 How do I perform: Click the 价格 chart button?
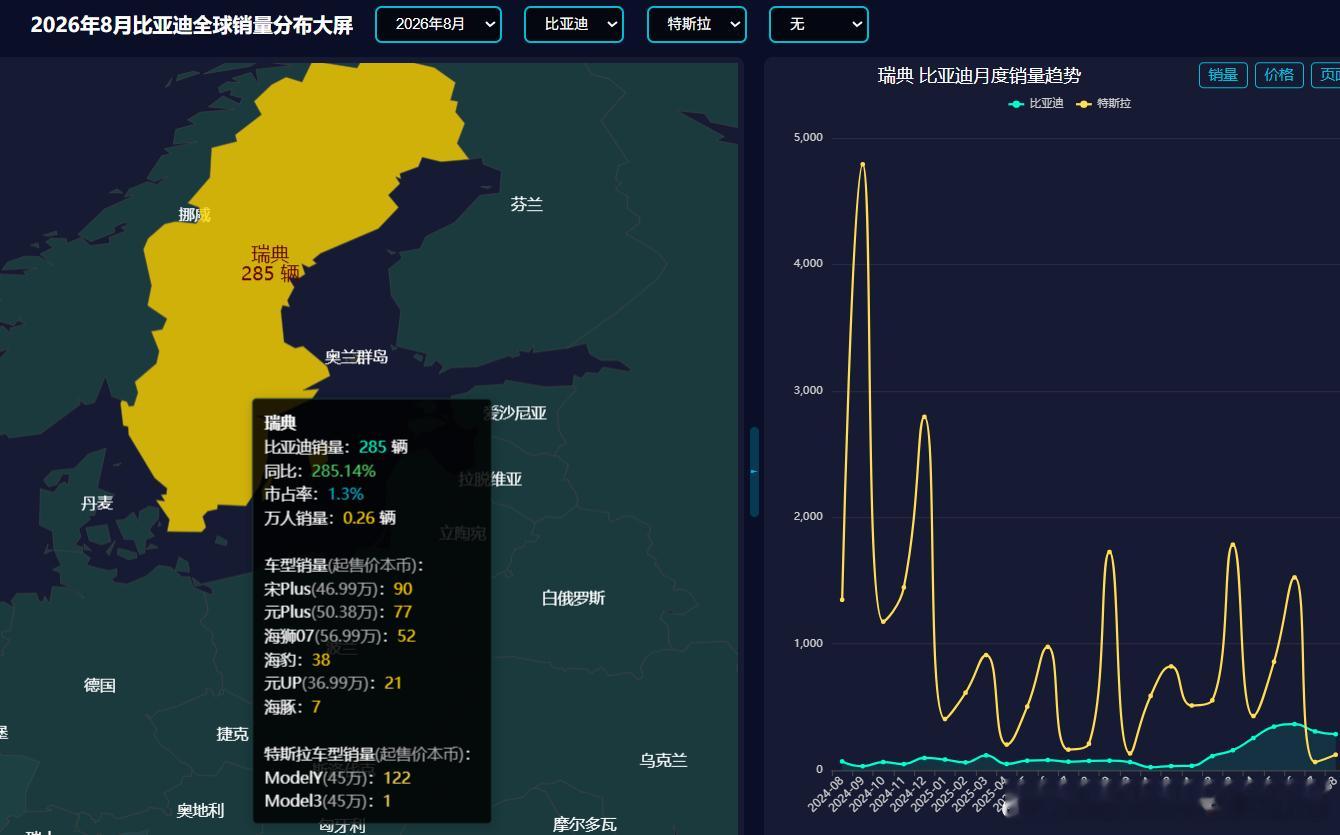click(x=1279, y=75)
